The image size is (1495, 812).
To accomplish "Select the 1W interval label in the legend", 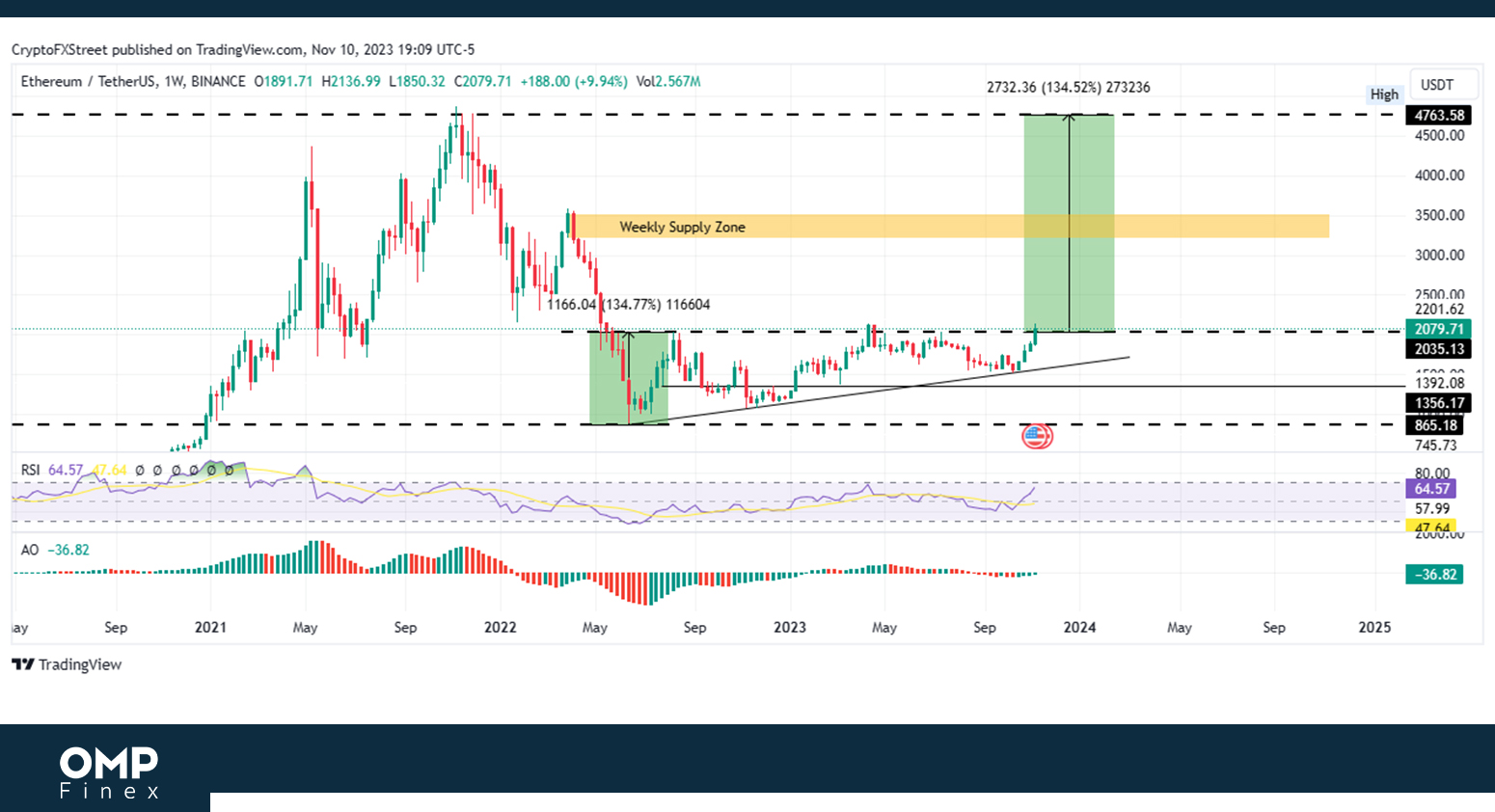I will pyautogui.click(x=174, y=82).
